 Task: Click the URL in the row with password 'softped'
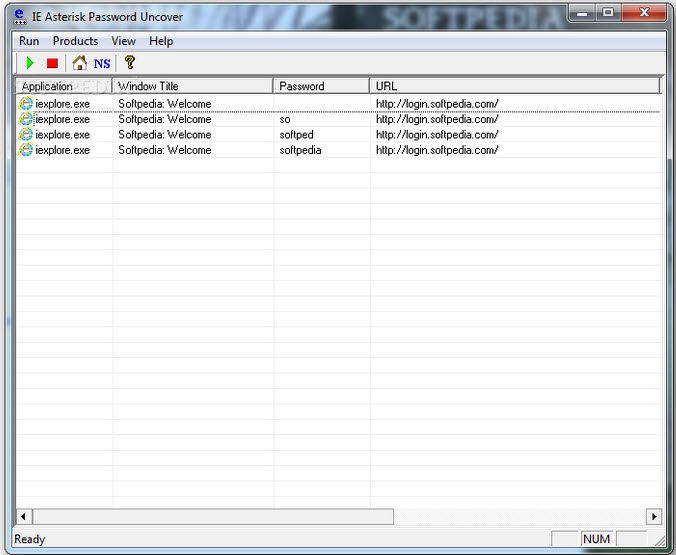coord(437,135)
